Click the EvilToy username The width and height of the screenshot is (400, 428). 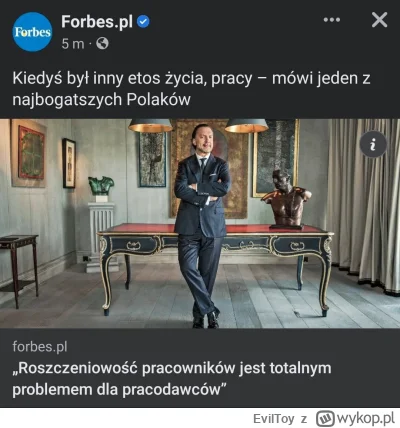tap(274, 419)
